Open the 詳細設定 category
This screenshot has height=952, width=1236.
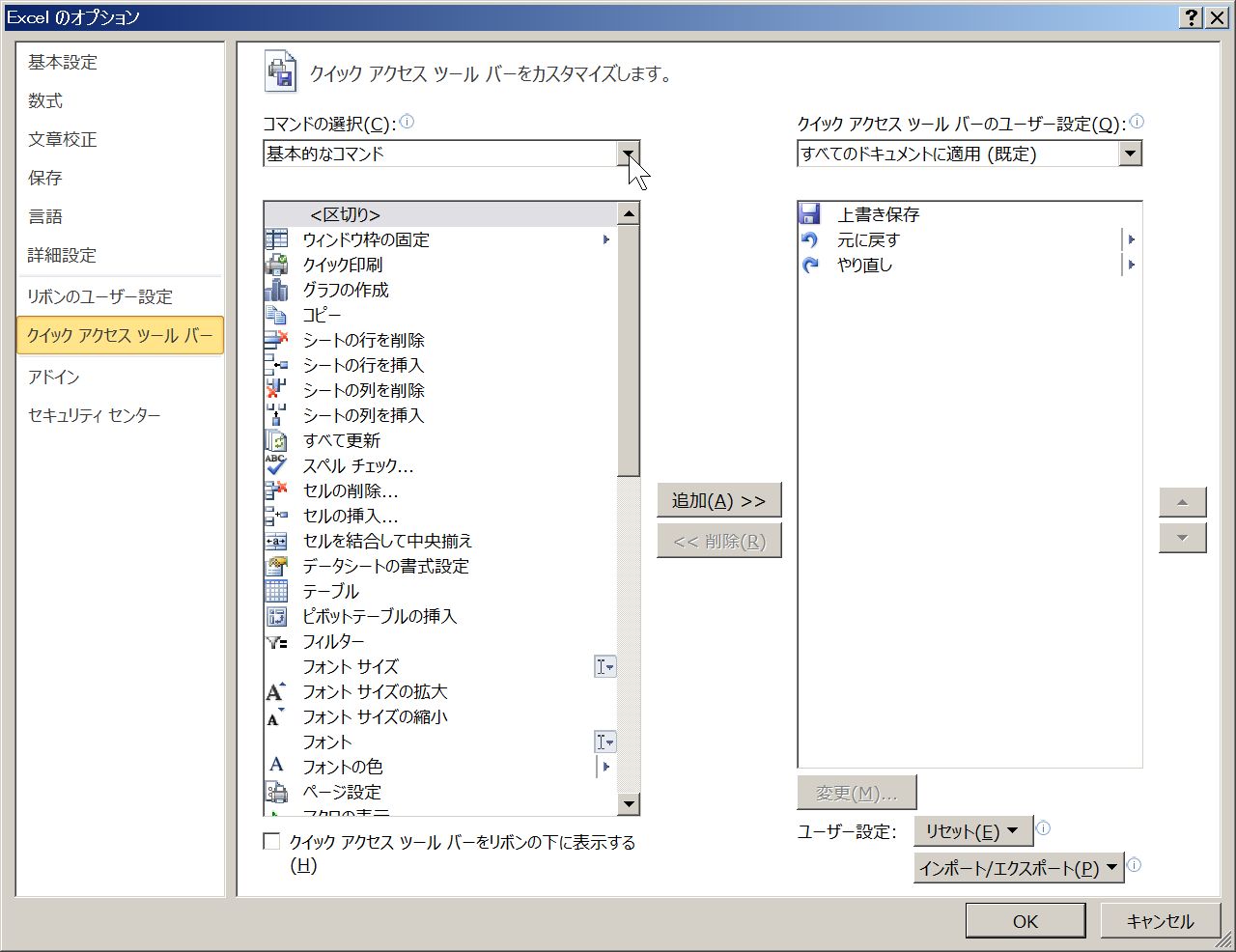[x=120, y=255]
